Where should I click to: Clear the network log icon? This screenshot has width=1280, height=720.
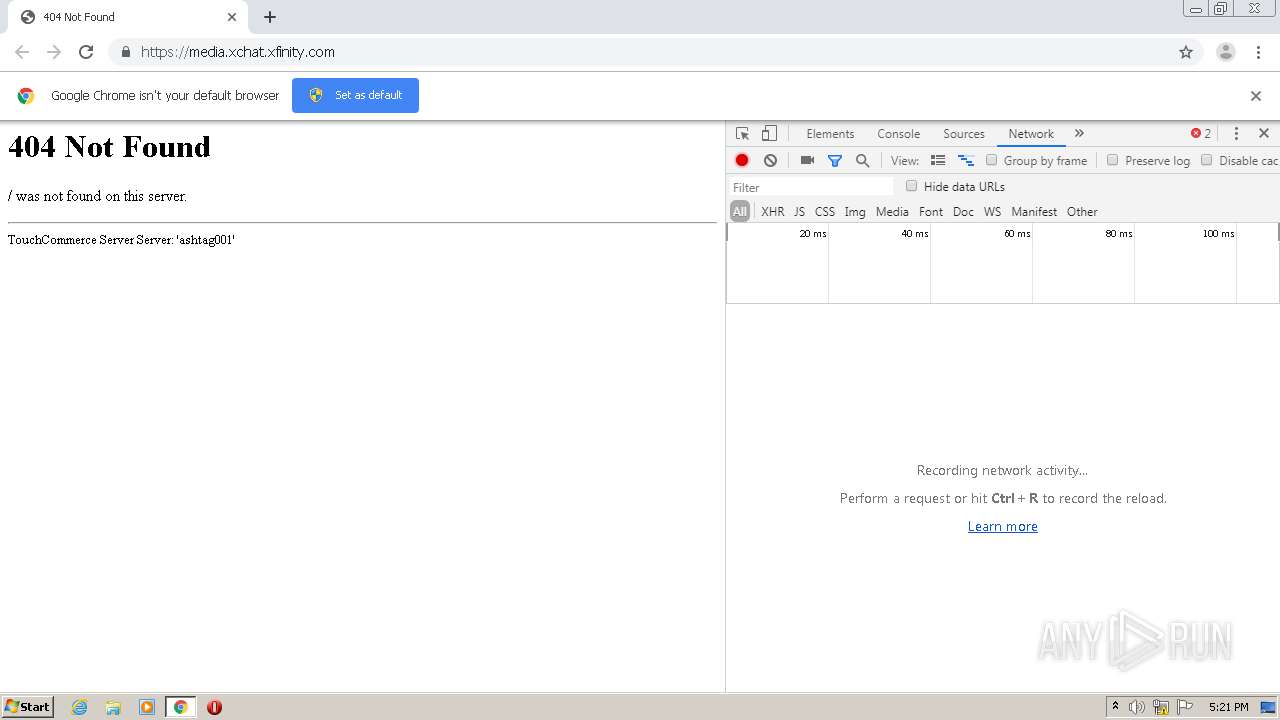(x=770, y=160)
